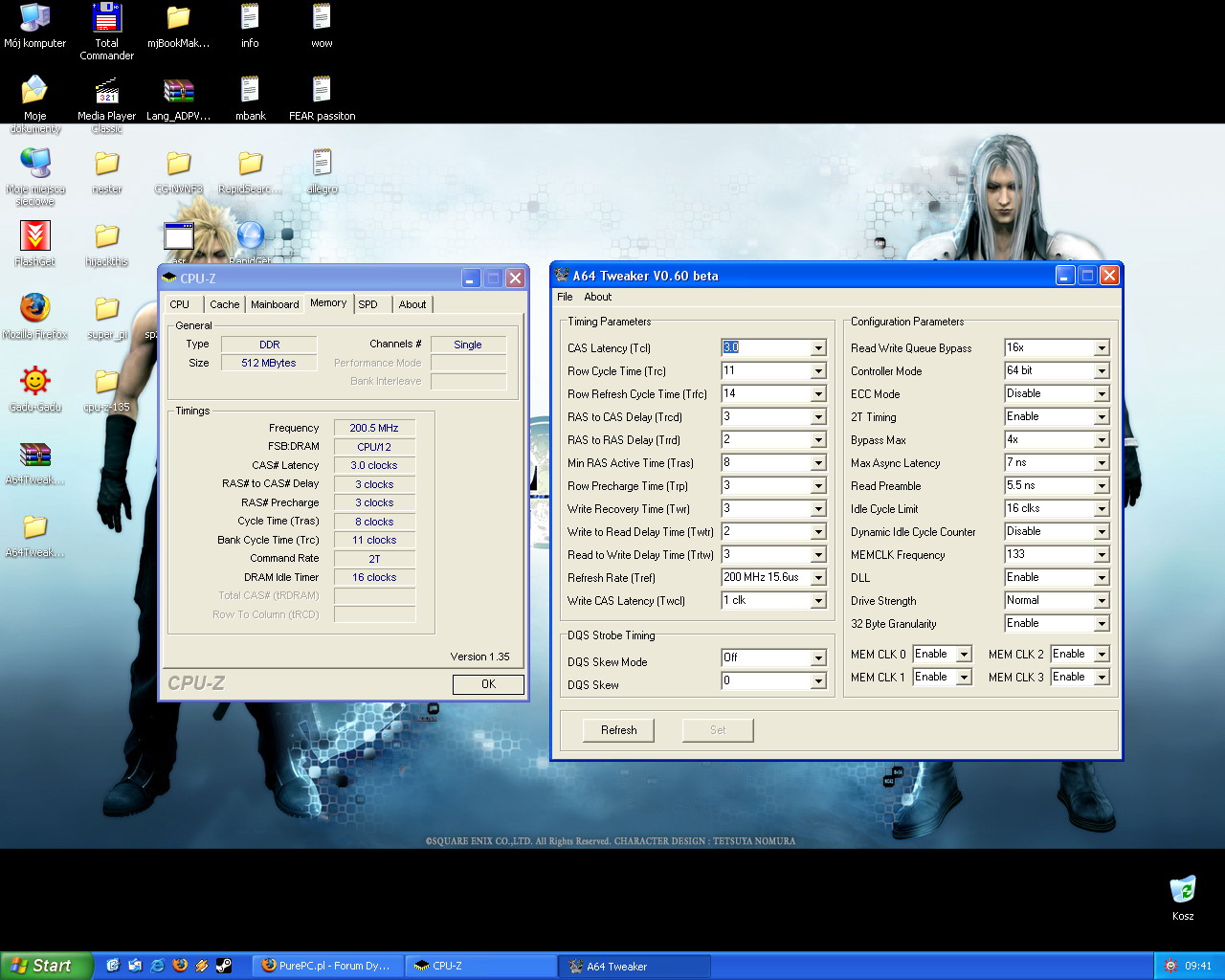Click Steam icon in quick launch
The image size is (1225, 980).
click(x=223, y=966)
